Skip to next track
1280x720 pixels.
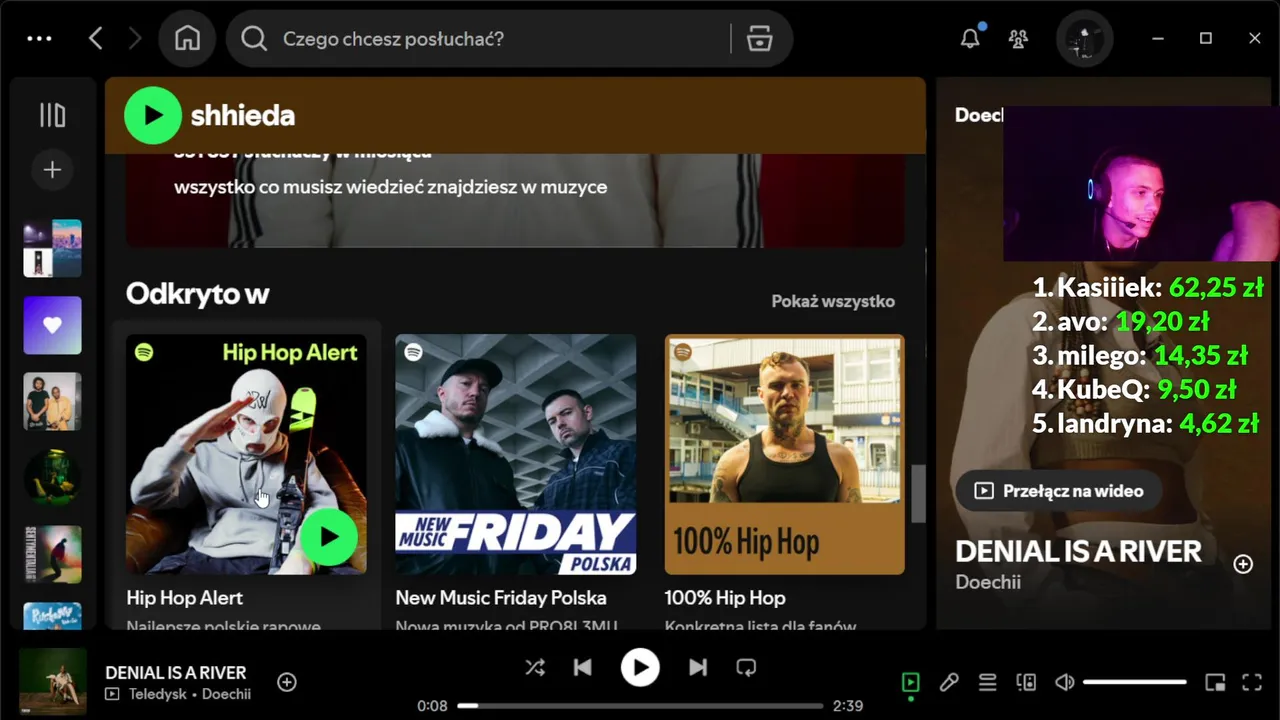(698, 667)
